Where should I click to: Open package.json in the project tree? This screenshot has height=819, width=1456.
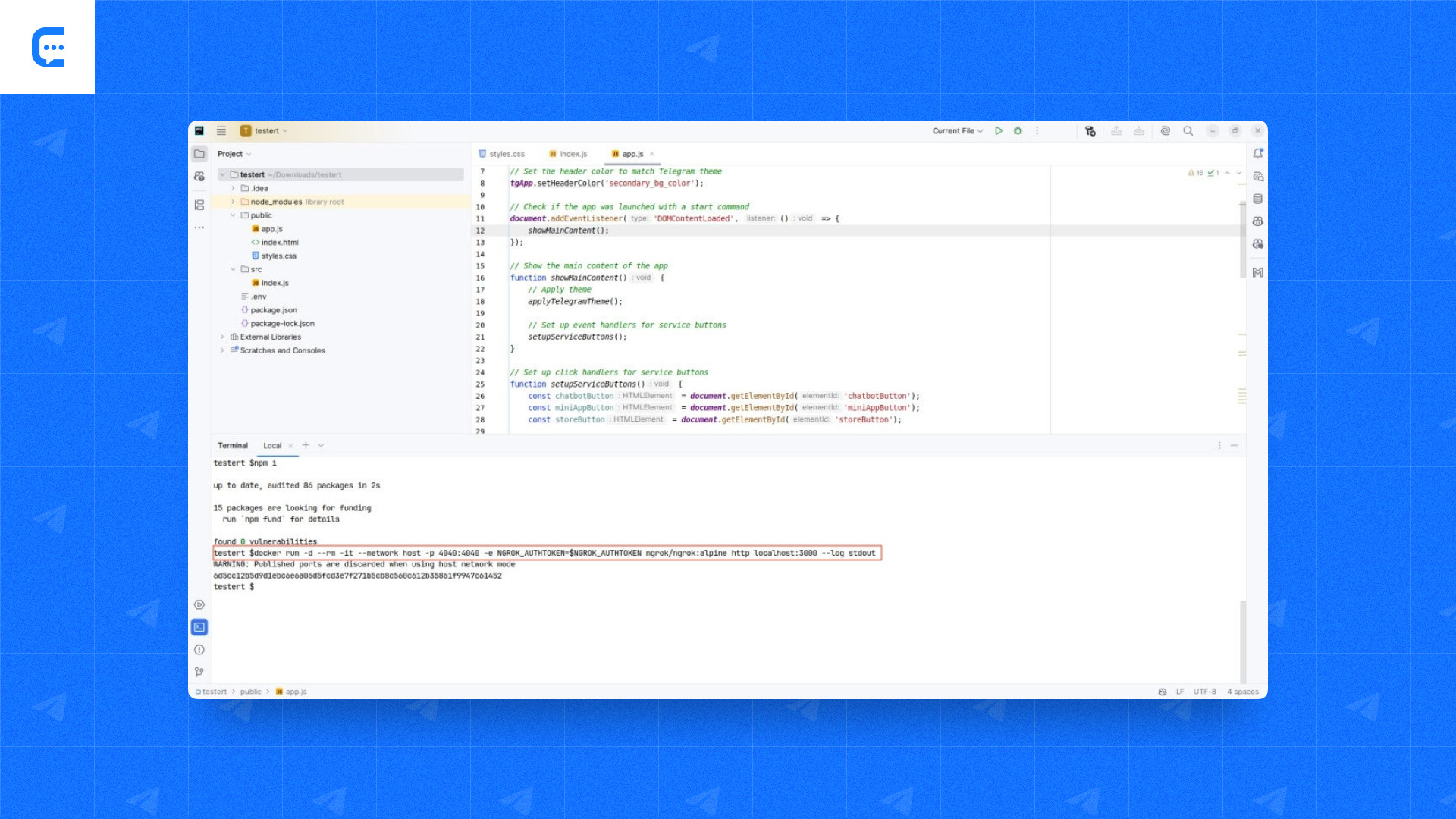(x=274, y=310)
